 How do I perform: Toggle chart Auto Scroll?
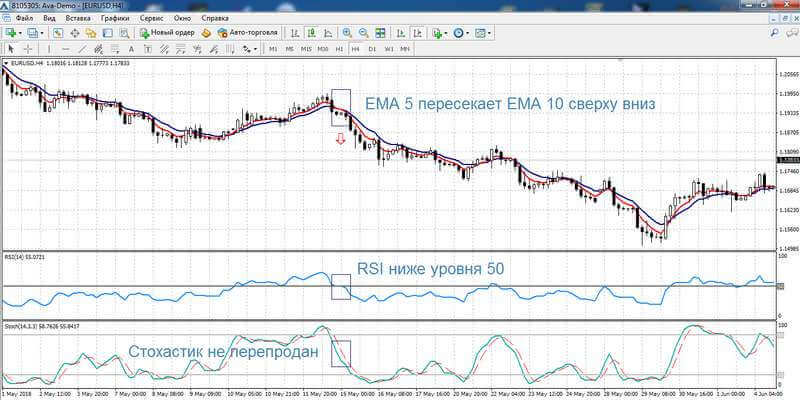(x=401, y=33)
